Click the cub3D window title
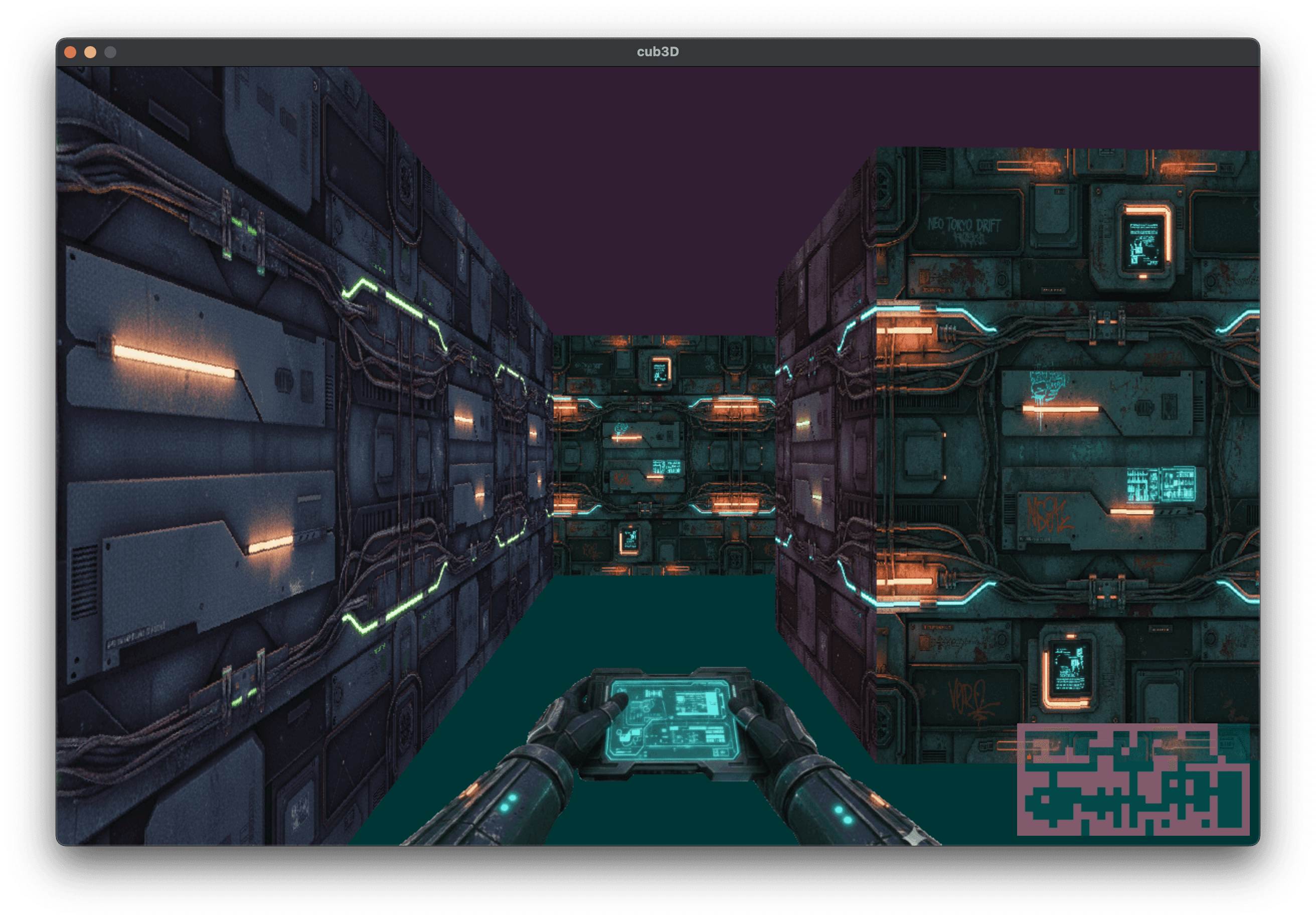 (657, 52)
